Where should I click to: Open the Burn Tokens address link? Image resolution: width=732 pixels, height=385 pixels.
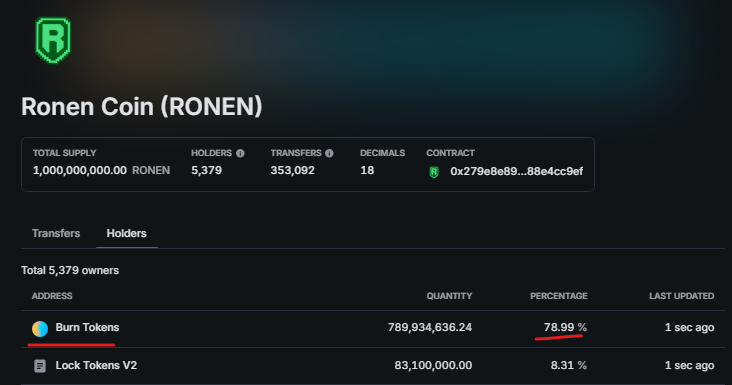click(x=87, y=328)
